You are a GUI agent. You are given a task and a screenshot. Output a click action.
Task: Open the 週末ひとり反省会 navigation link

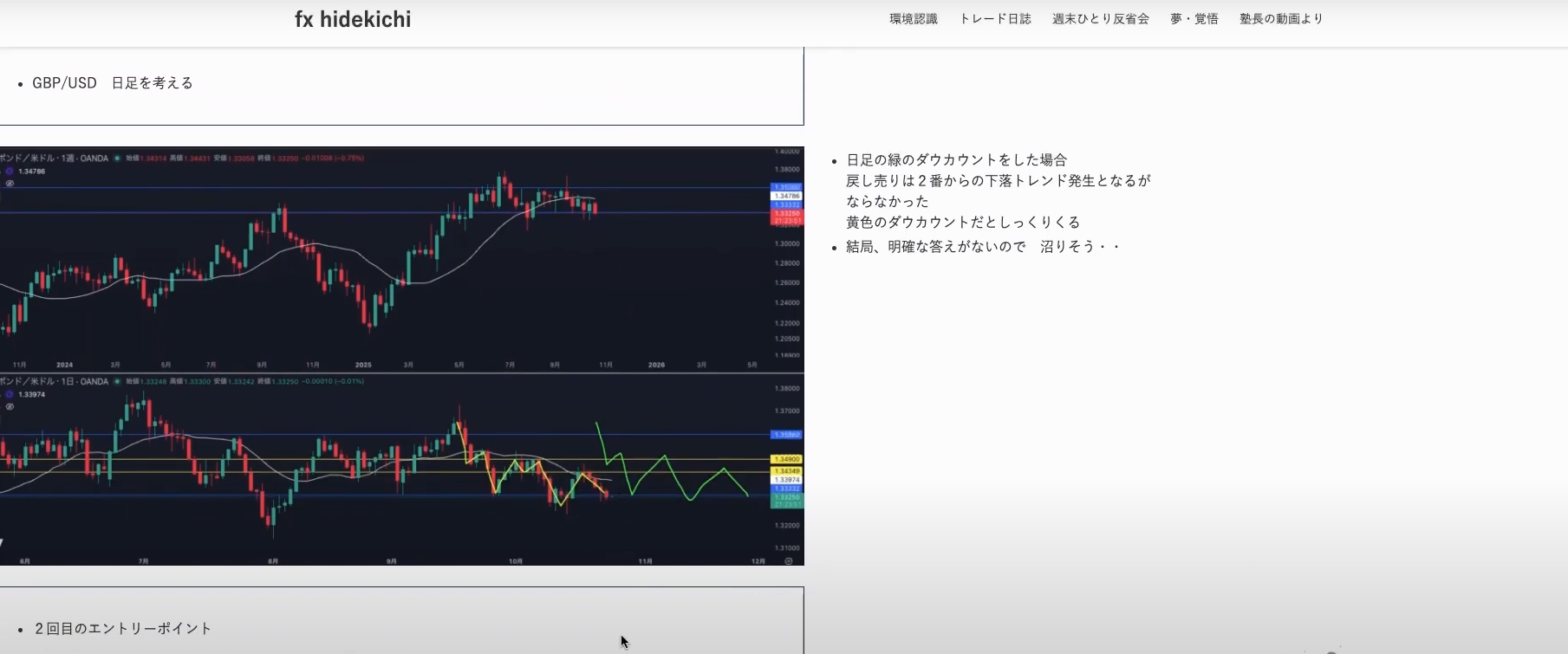pyautogui.click(x=1100, y=19)
